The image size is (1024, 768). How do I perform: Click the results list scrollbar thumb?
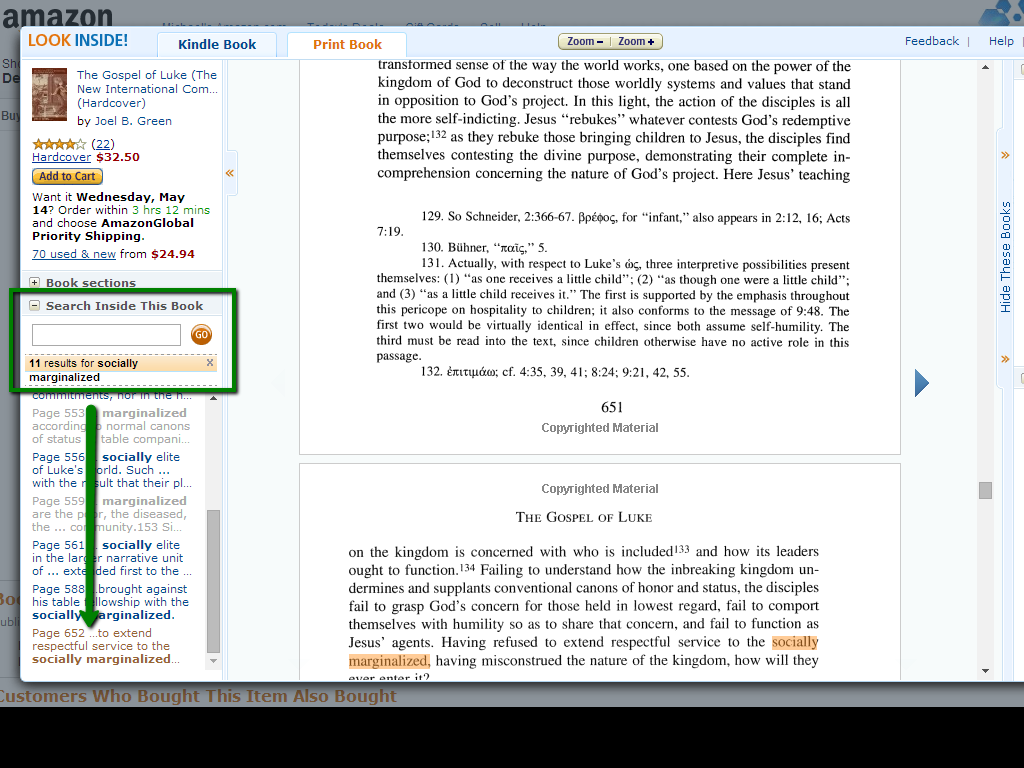point(214,581)
